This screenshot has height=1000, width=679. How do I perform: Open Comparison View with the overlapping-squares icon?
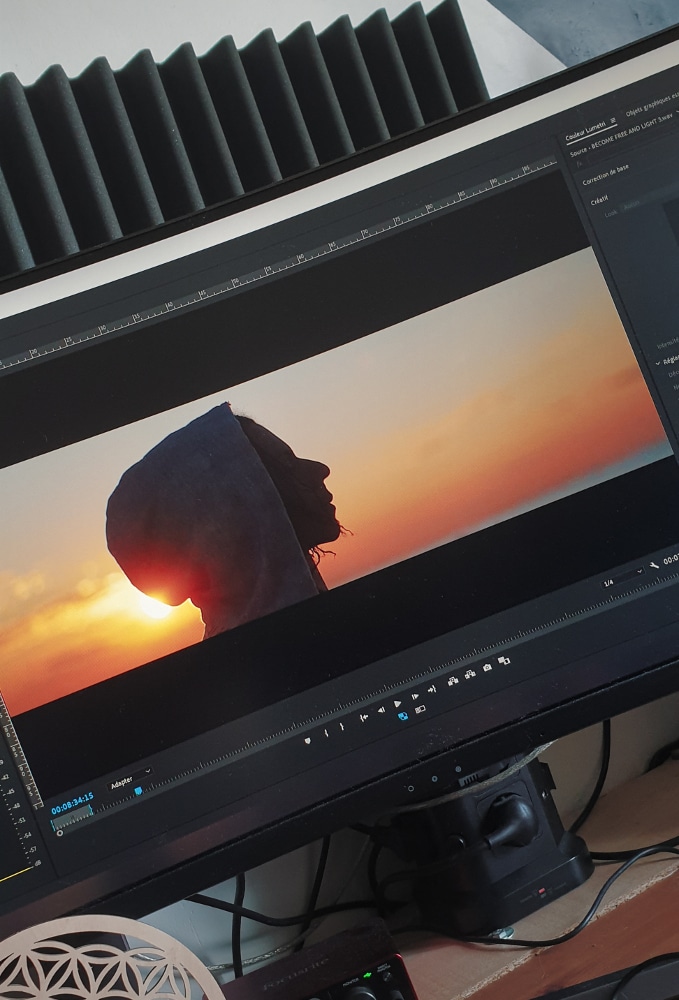tap(504, 660)
